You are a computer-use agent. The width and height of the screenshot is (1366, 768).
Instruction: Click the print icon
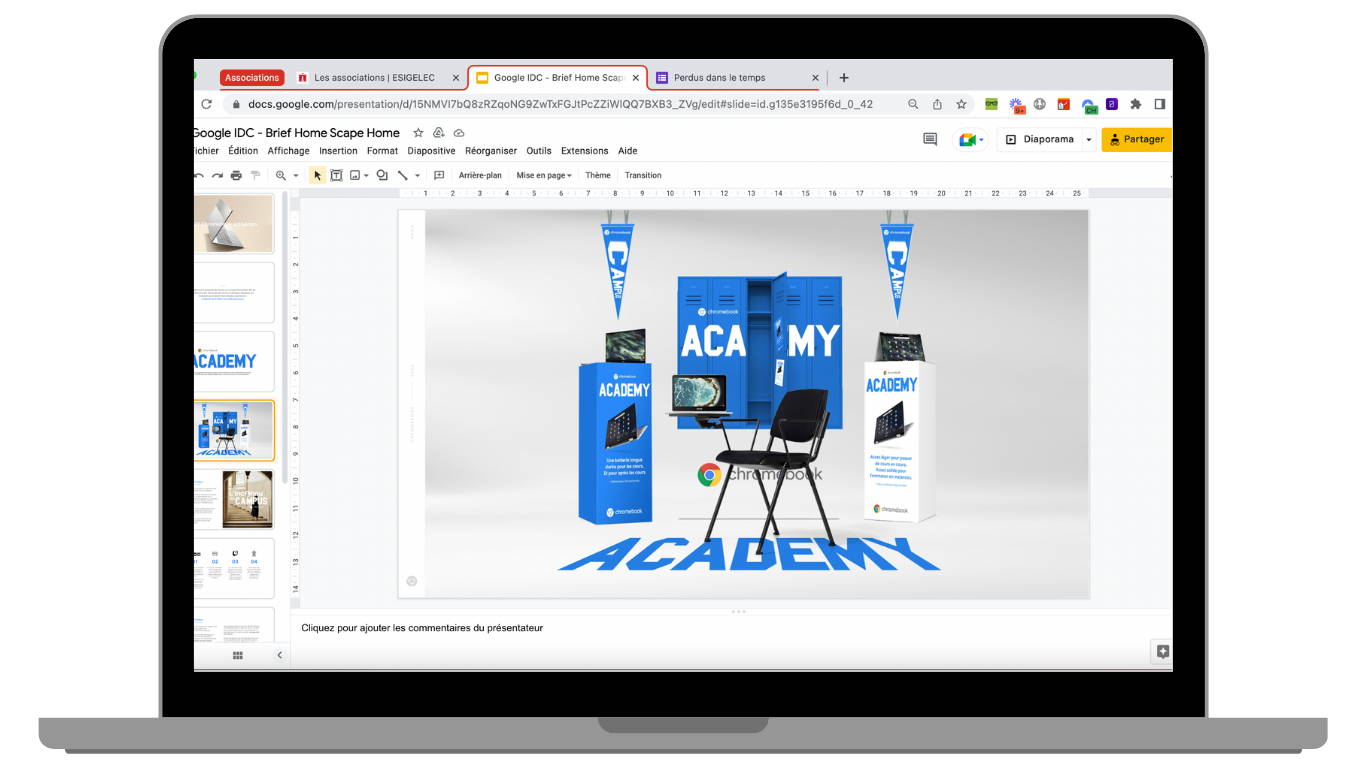tap(236, 175)
